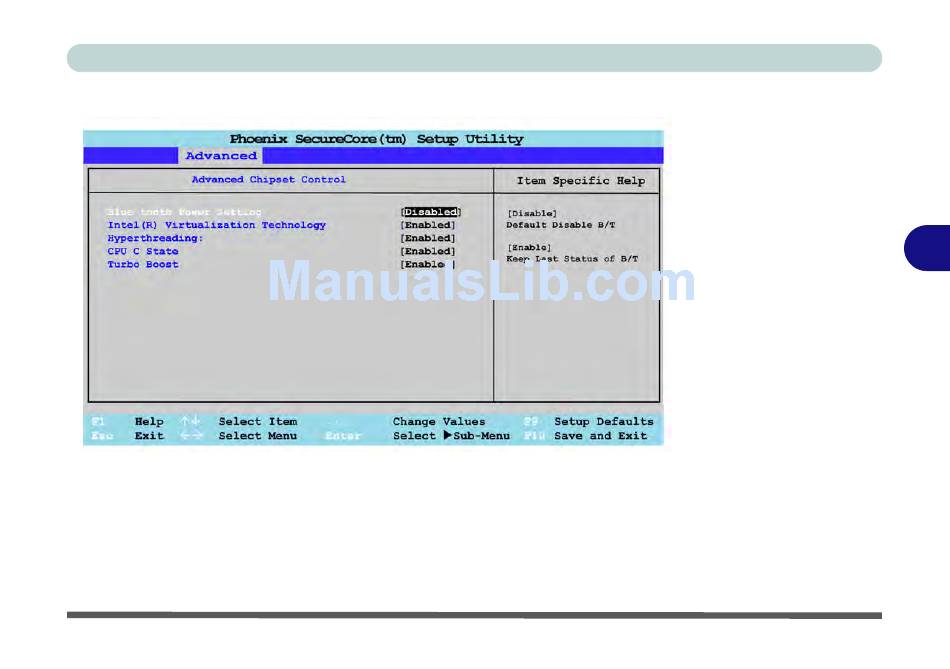
Task: Select the Advanced menu tab
Action: [x=221, y=156]
